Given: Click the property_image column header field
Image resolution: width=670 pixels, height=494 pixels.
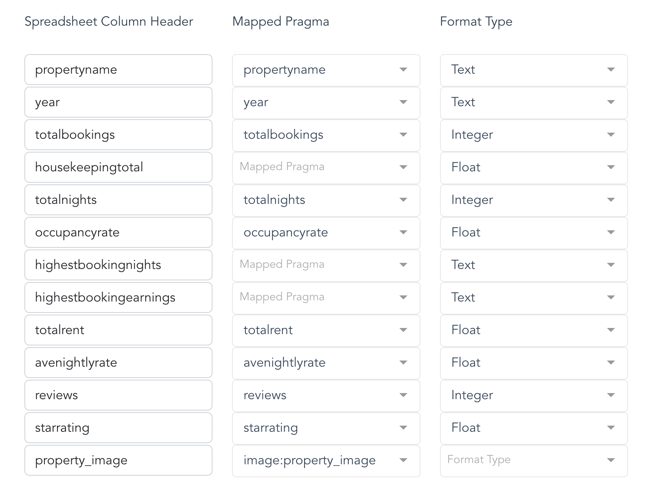Looking at the screenshot, I should (x=118, y=460).
